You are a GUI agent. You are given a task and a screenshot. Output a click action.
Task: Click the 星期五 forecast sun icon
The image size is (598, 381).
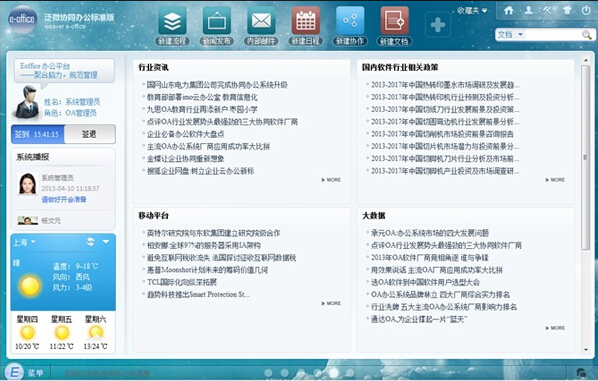click(x=62, y=333)
